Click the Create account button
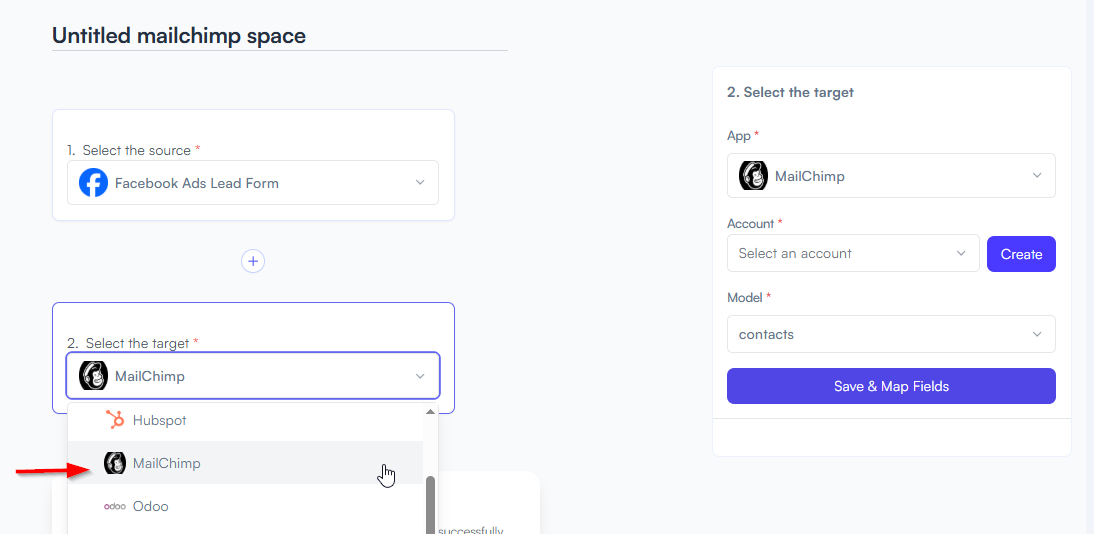Viewport: 1094px width, 534px height. (1021, 254)
